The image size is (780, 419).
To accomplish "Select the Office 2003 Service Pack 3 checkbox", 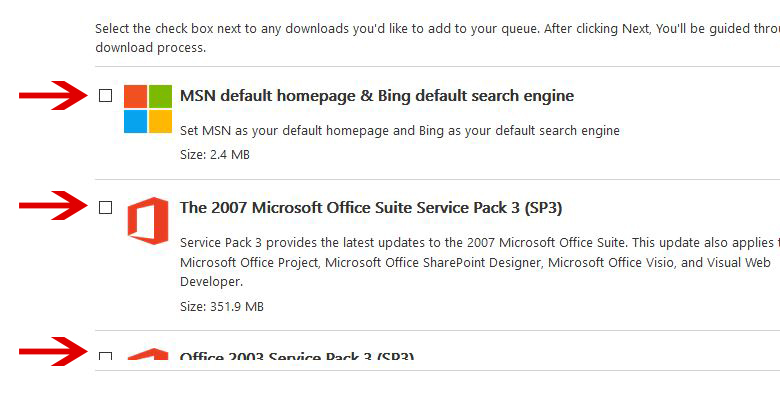I will pos(106,357).
